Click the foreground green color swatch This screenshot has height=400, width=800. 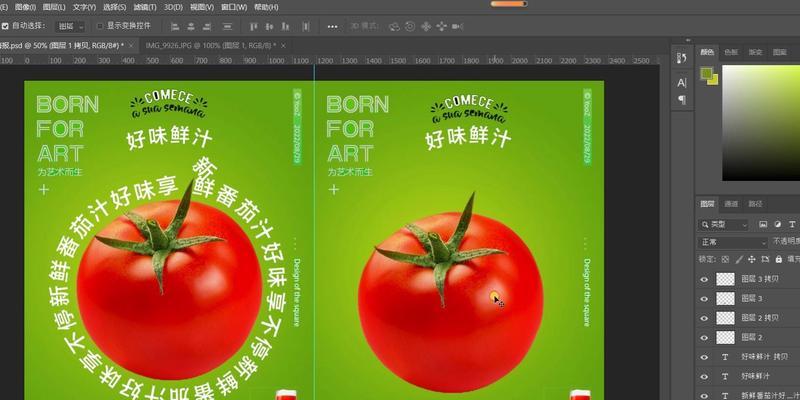click(706, 73)
